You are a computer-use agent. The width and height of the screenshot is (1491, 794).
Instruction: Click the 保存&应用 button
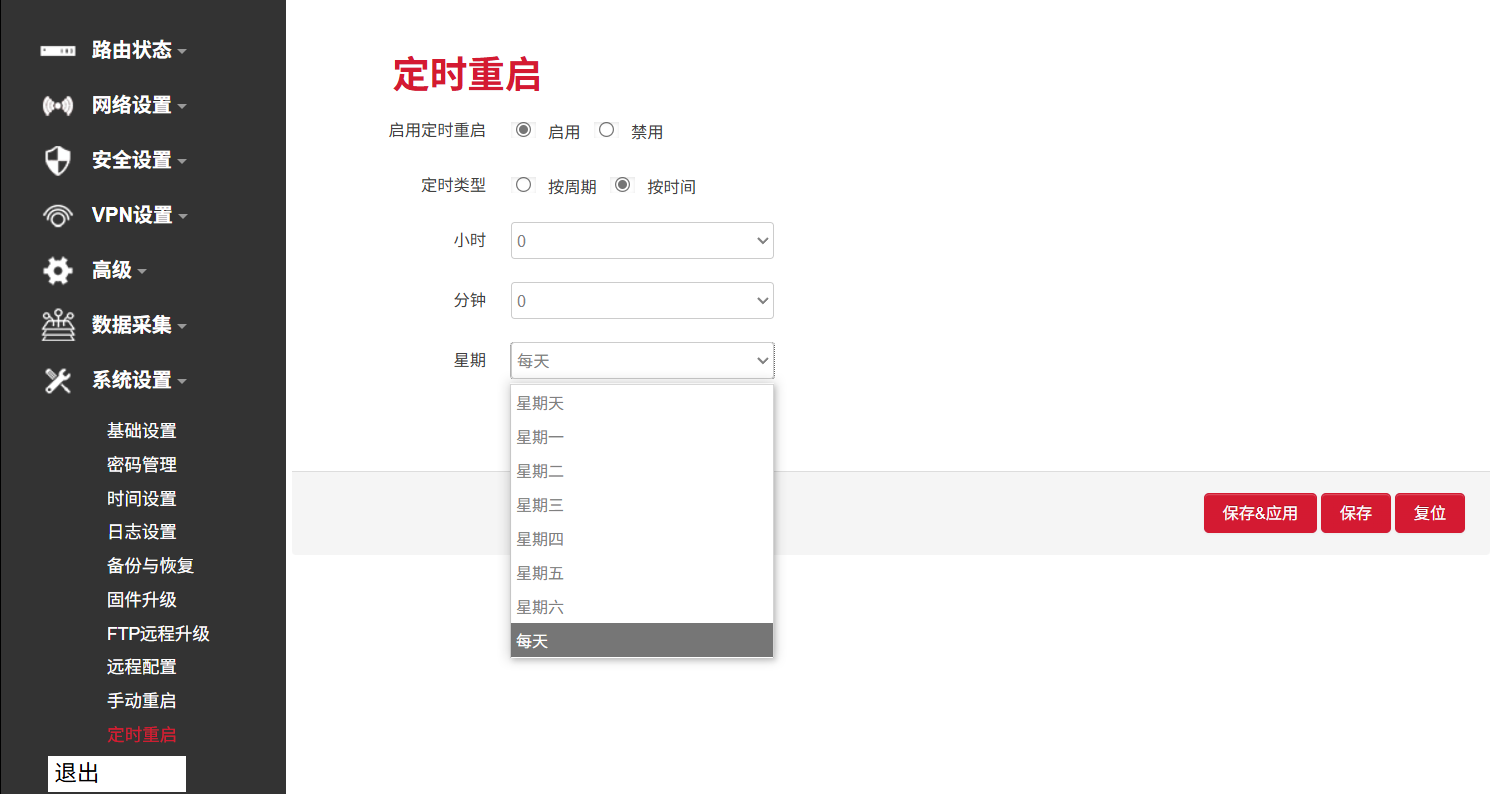1260,512
